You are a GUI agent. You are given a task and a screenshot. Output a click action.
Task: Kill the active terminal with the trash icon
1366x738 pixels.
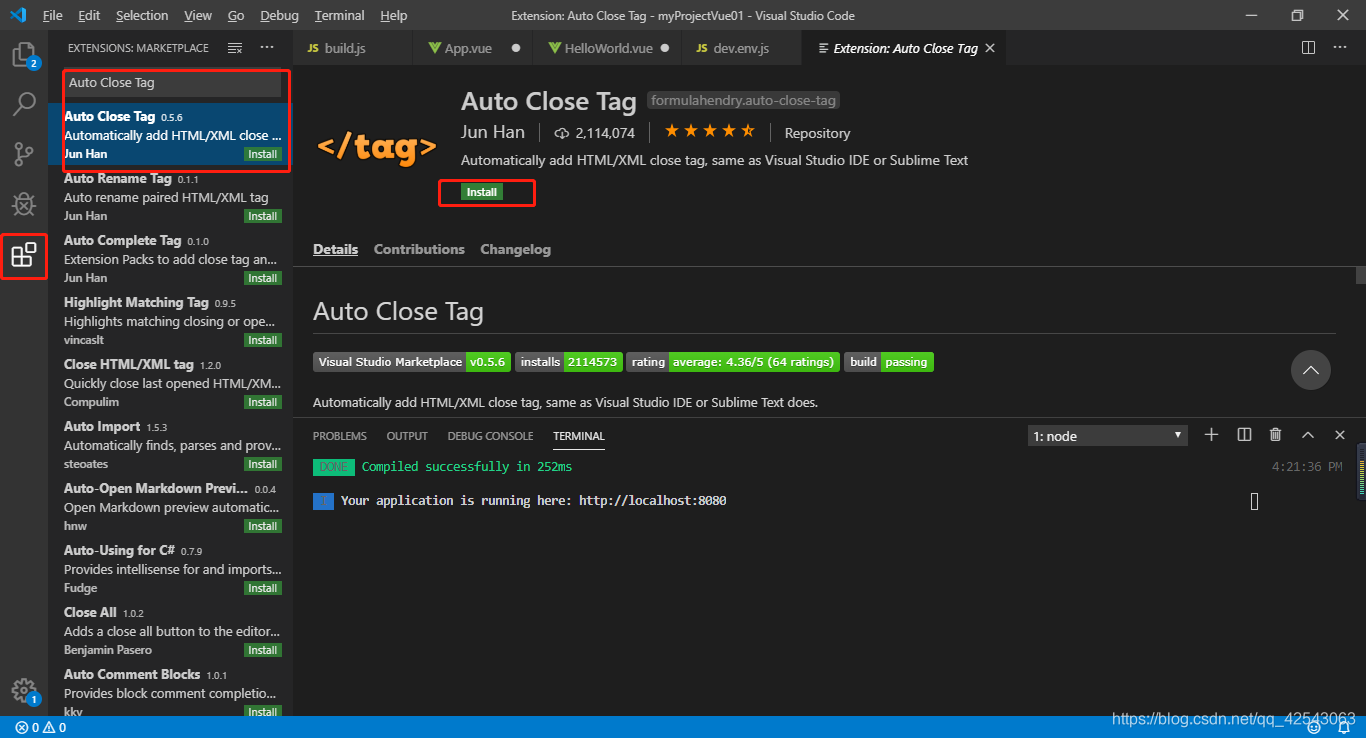point(1275,435)
